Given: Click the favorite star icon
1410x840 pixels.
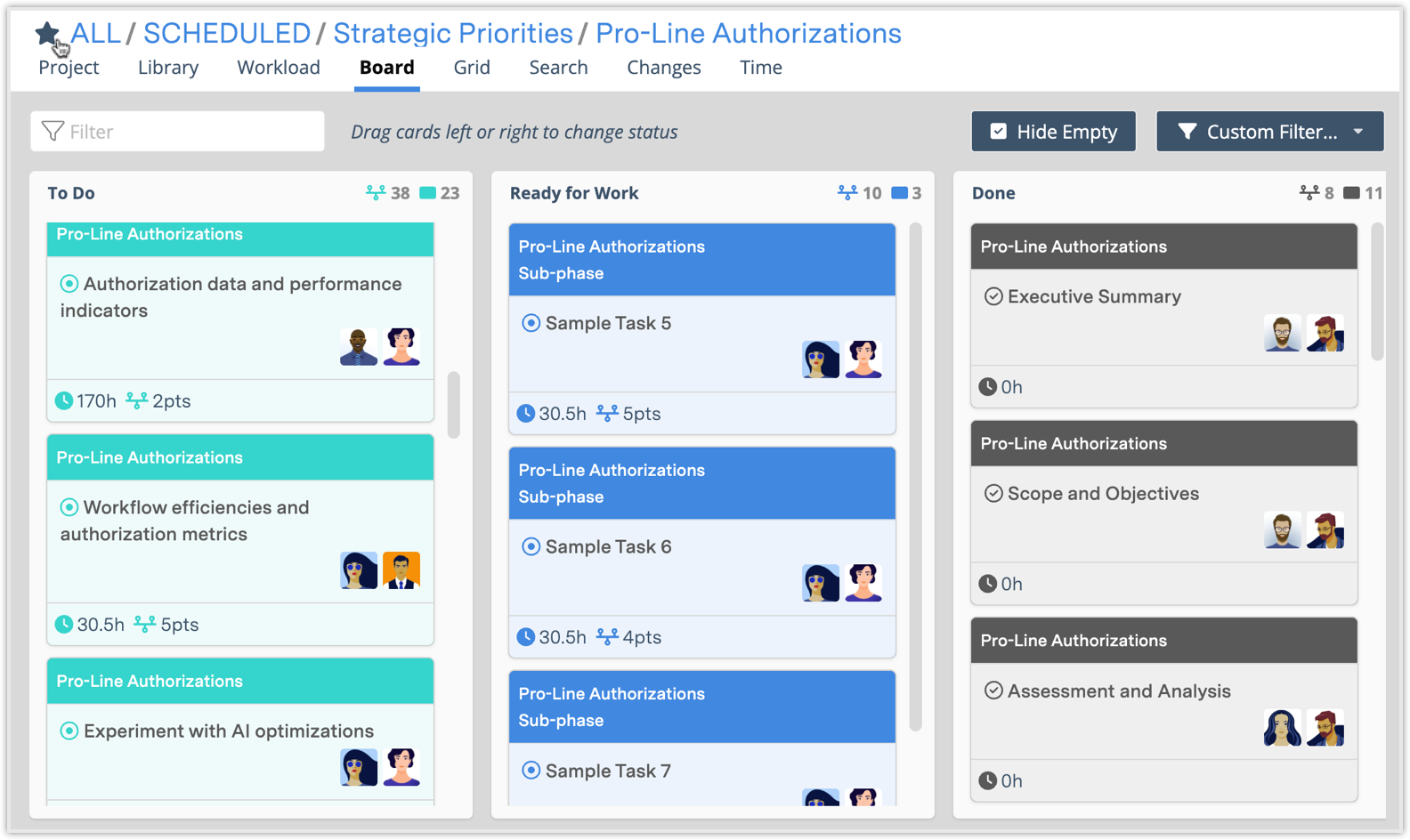Looking at the screenshot, I should [x=47, y=34].
